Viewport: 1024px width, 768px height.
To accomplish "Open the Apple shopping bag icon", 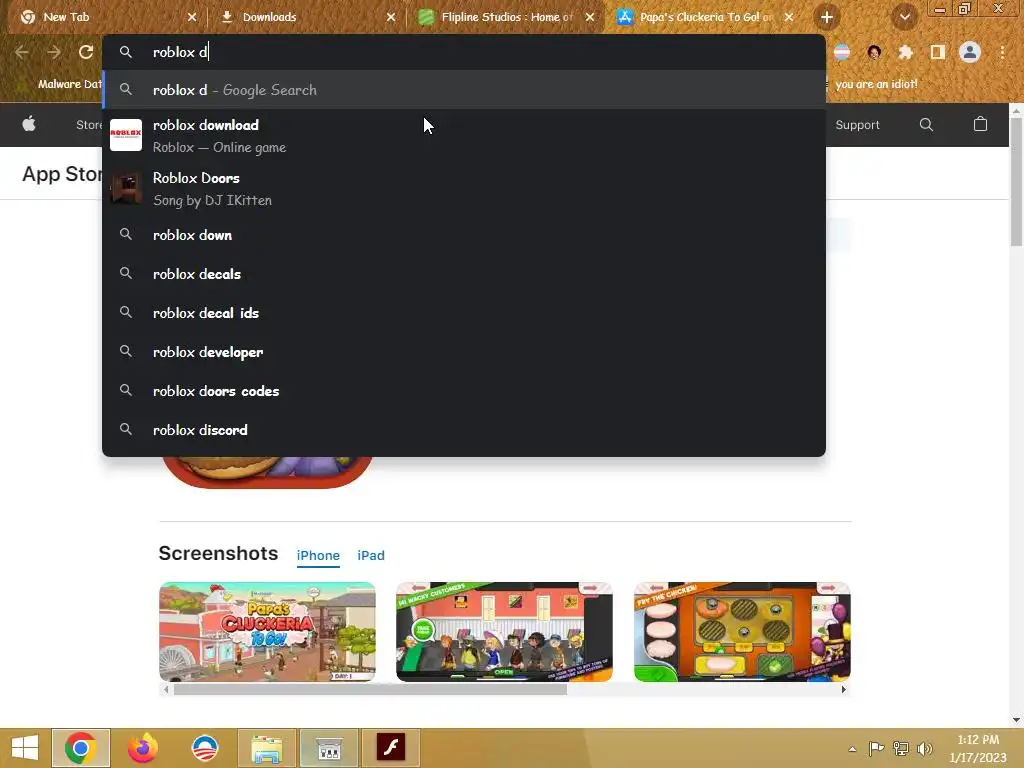I will [x=980, y=124].
